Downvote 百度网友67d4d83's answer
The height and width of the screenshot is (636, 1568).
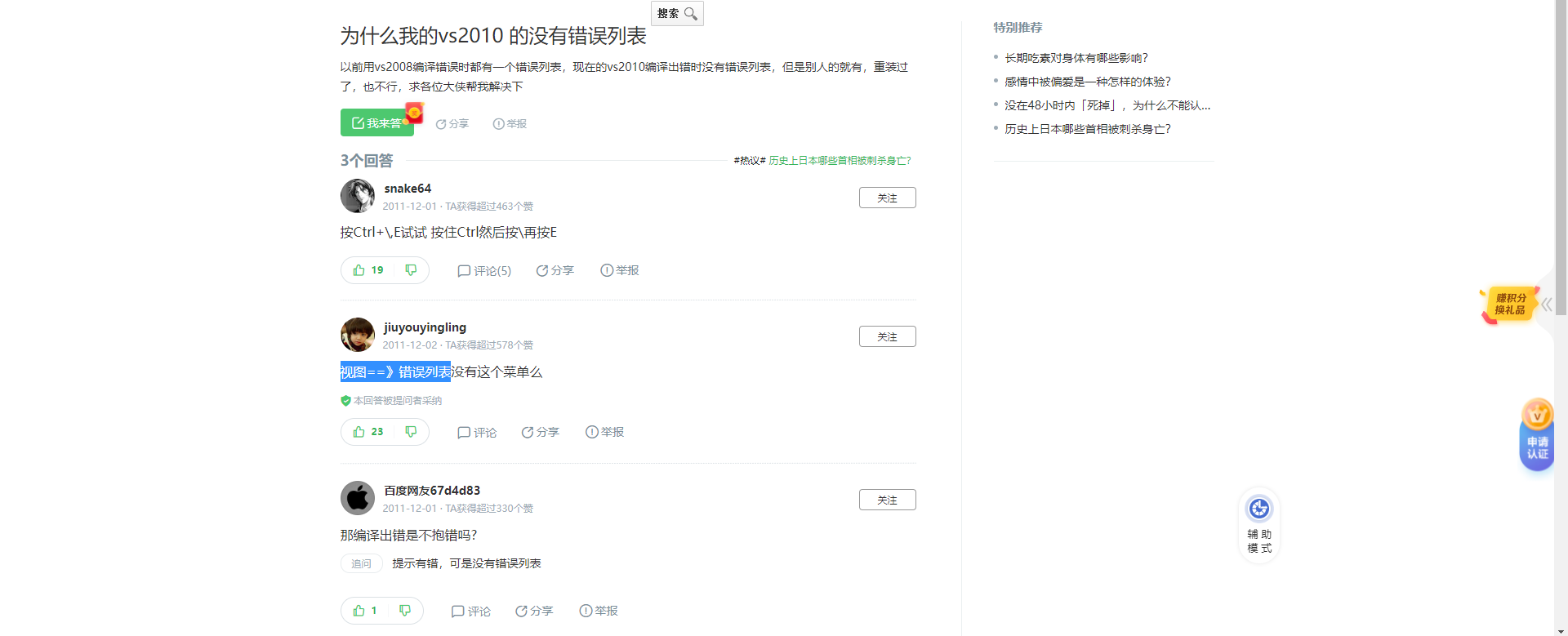(x=405, y=611)
